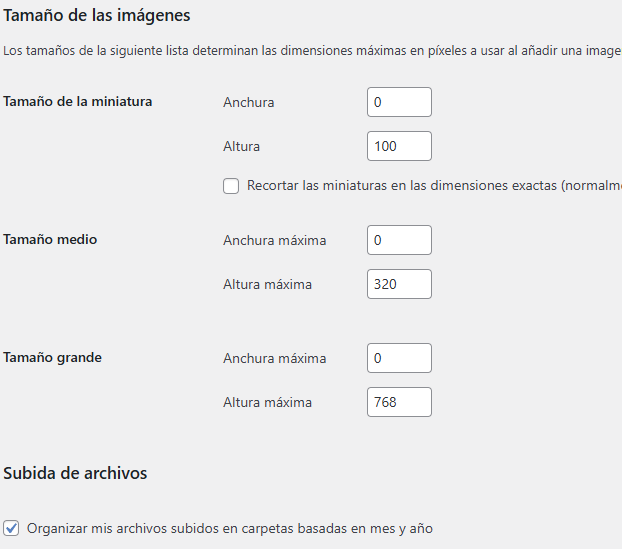Enable the Recortar las miniaturas checkbox

tap(231, 186)
